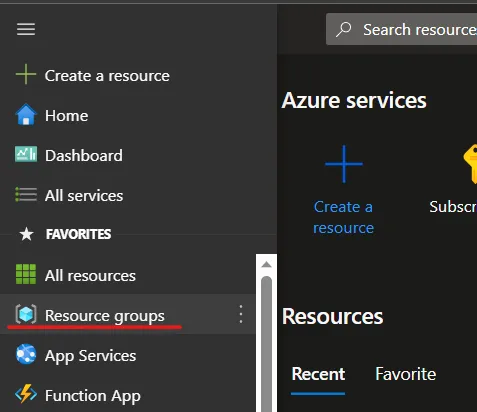Click the Home house icon
Viewport: 477px width, 412px height.
pos(26,114)
